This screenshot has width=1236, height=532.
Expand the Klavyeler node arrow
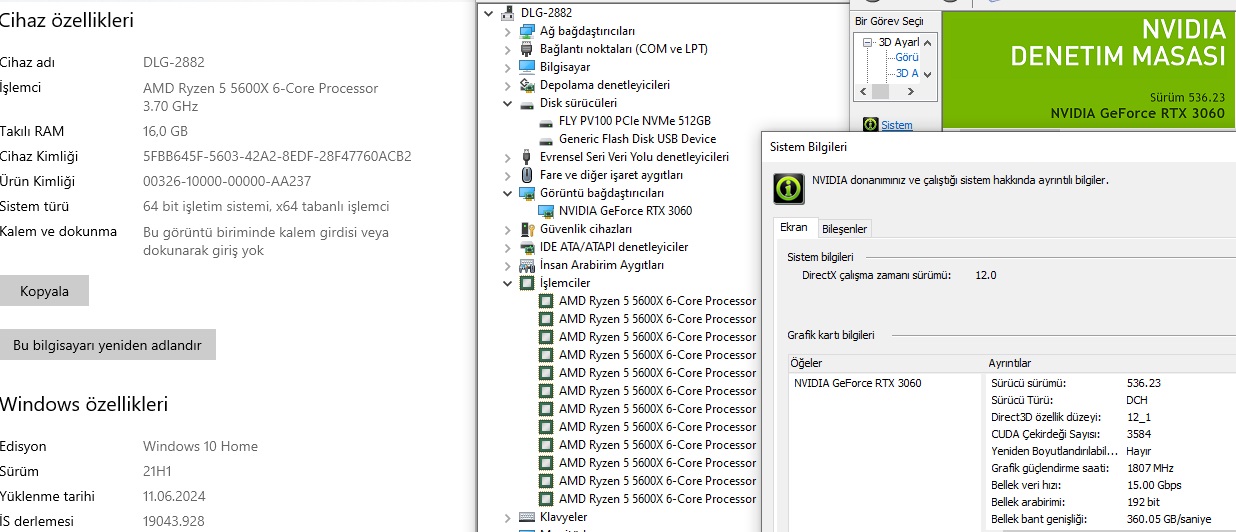point(508,517)
